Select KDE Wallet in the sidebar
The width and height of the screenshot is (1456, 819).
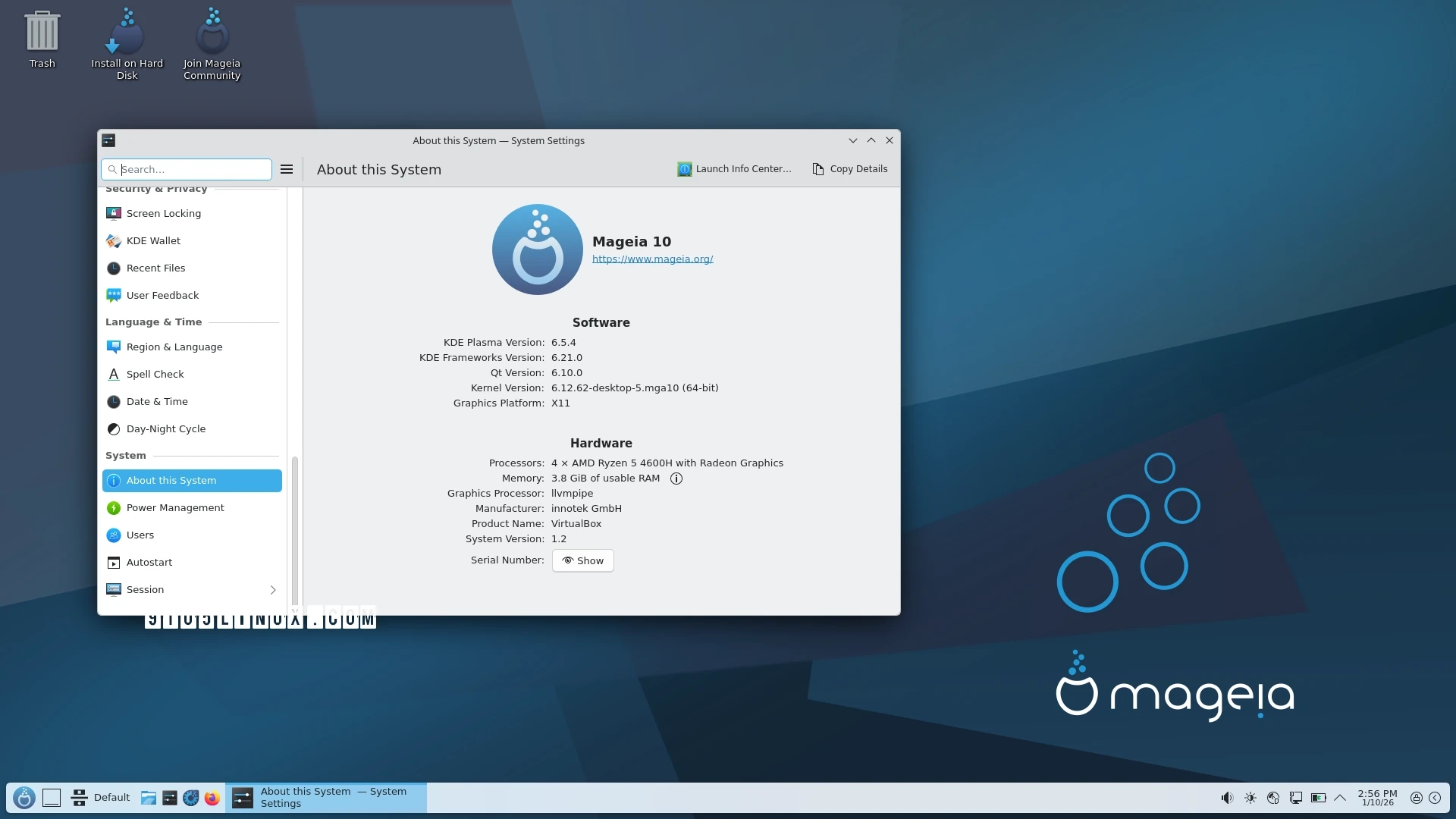coord(154,240)
